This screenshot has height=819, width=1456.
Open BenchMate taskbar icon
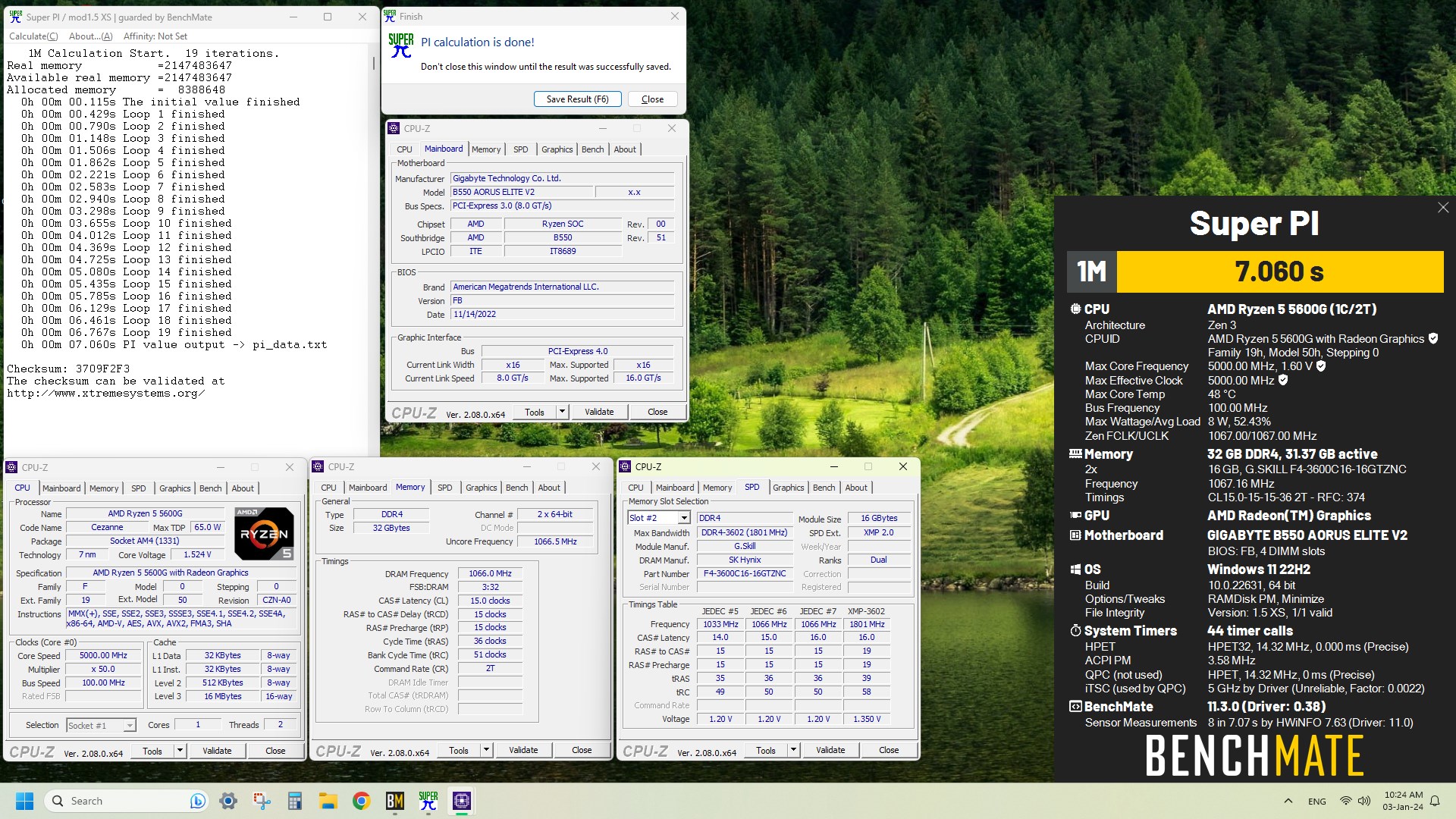(x=395, y=801)
